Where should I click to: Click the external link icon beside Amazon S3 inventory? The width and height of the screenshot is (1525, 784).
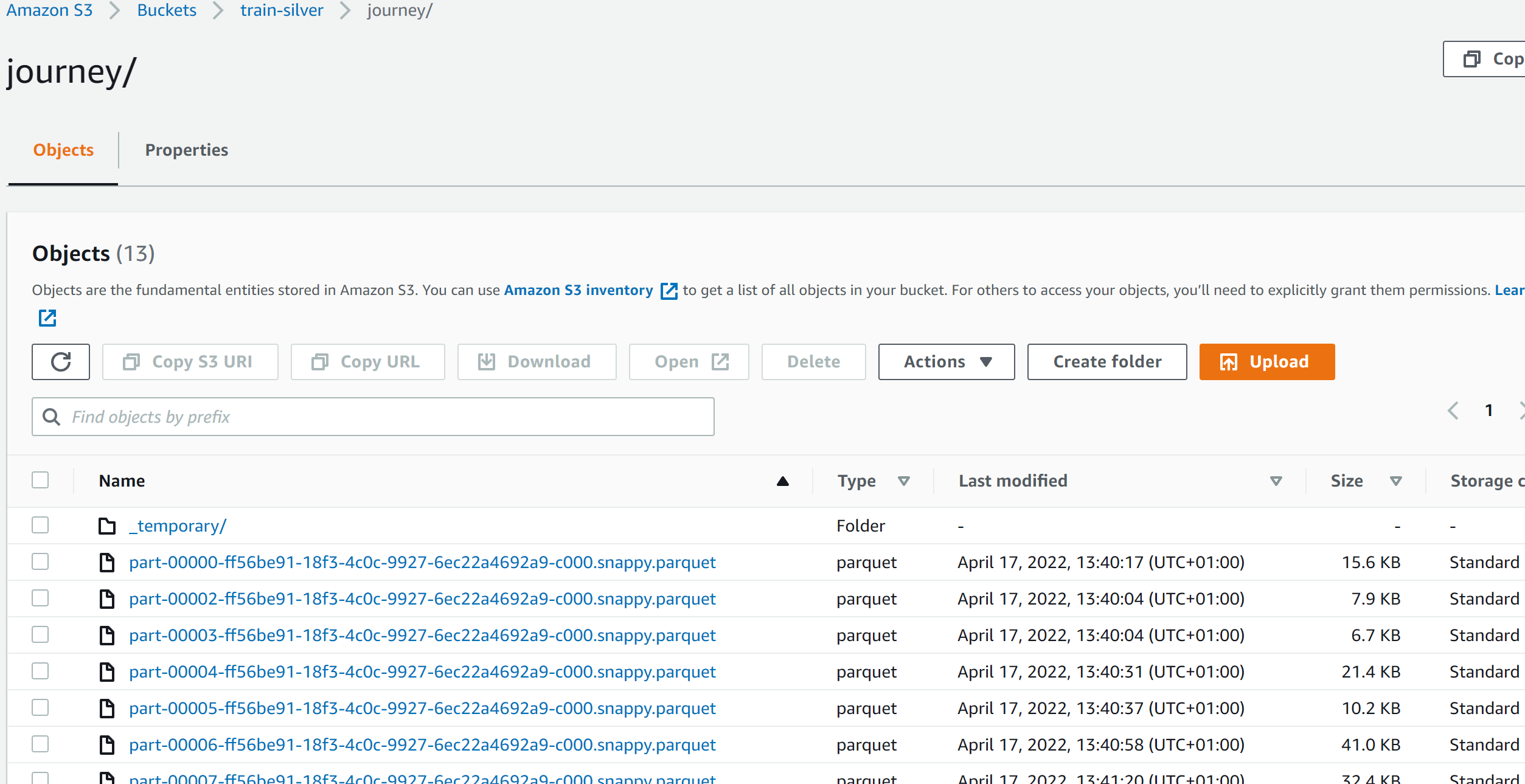coord(669,291)
